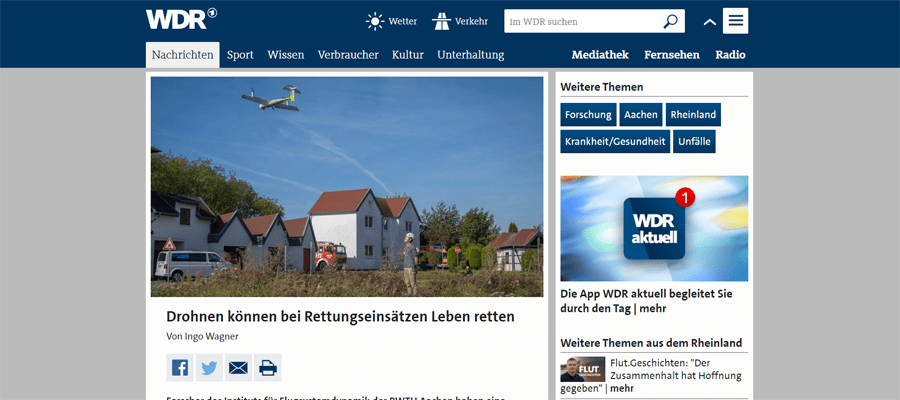
Task: Click the 'Weitere Themen' heading
Action: 602,87
